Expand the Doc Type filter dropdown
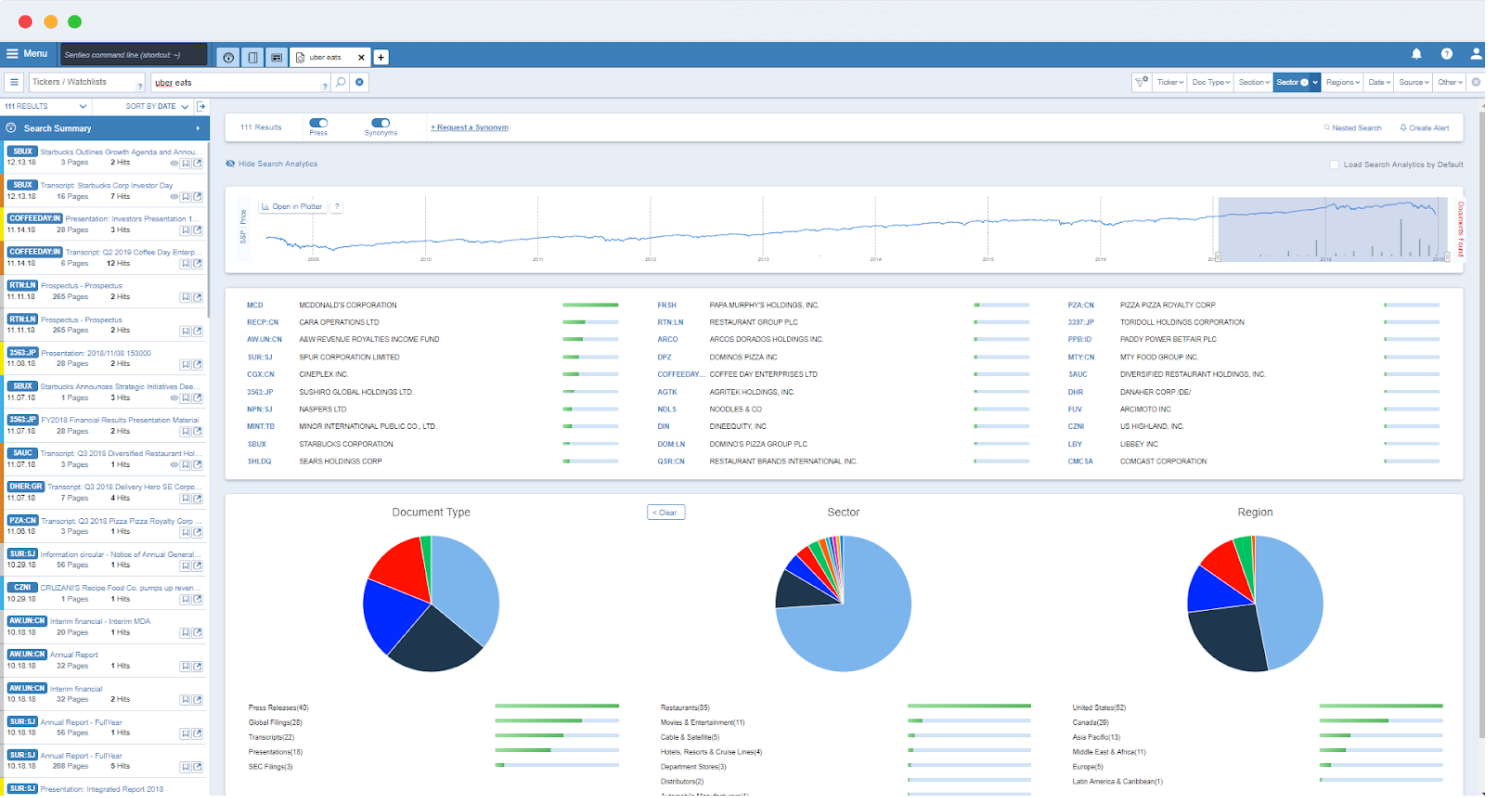Viewport: 1488px width, 798px height. coord(1210,82)
